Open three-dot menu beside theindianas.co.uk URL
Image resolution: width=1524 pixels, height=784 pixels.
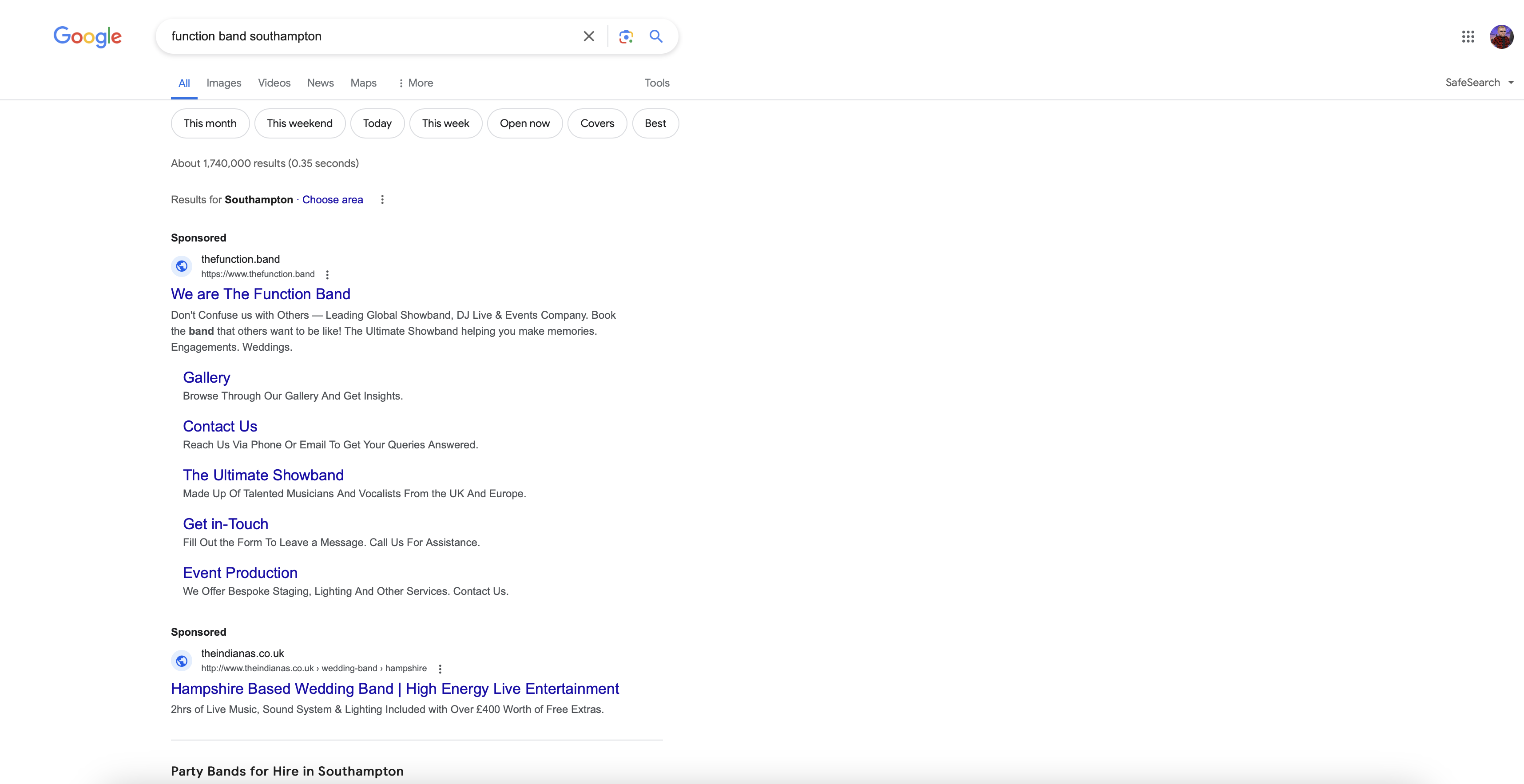[440, 669]
